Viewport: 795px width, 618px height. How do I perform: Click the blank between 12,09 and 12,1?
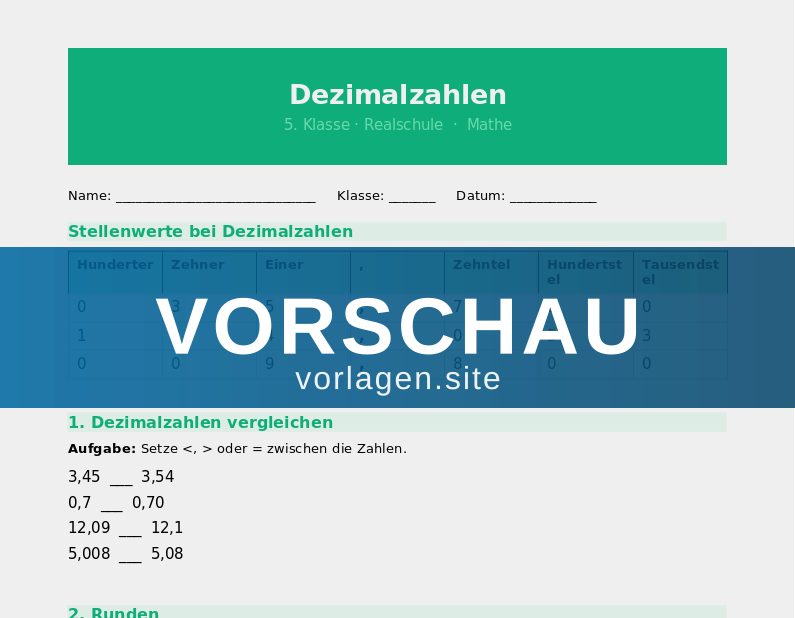point(130,529)
